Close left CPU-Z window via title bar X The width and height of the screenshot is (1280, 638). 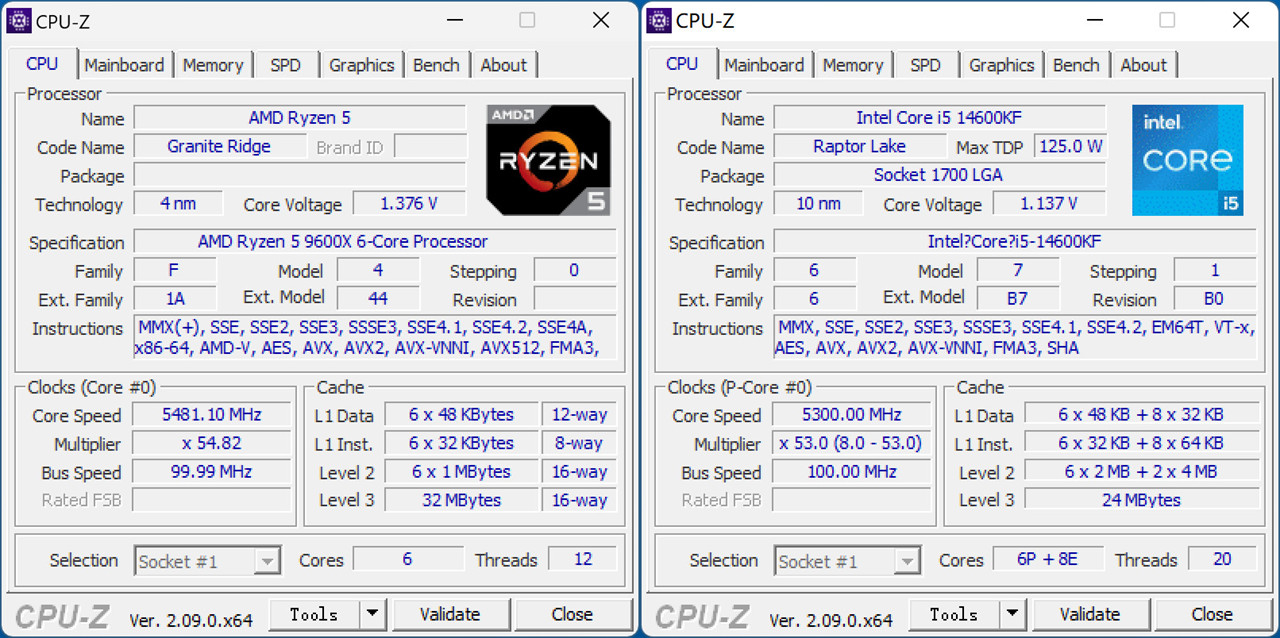(600, 20)
